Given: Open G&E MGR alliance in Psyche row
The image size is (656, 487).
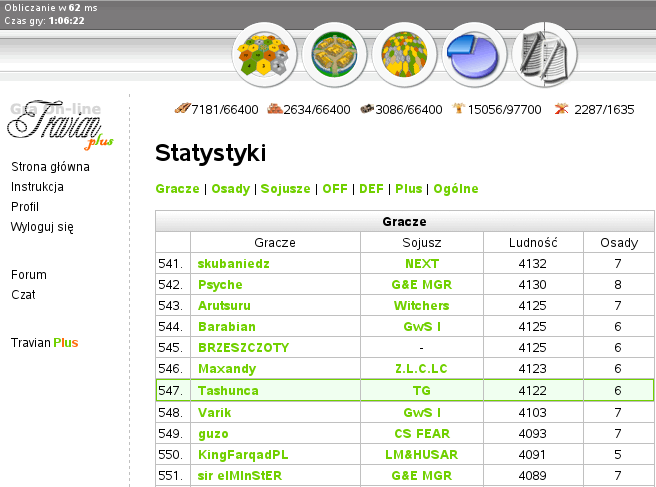Looking at the screenshot, I should click(422, 285).
